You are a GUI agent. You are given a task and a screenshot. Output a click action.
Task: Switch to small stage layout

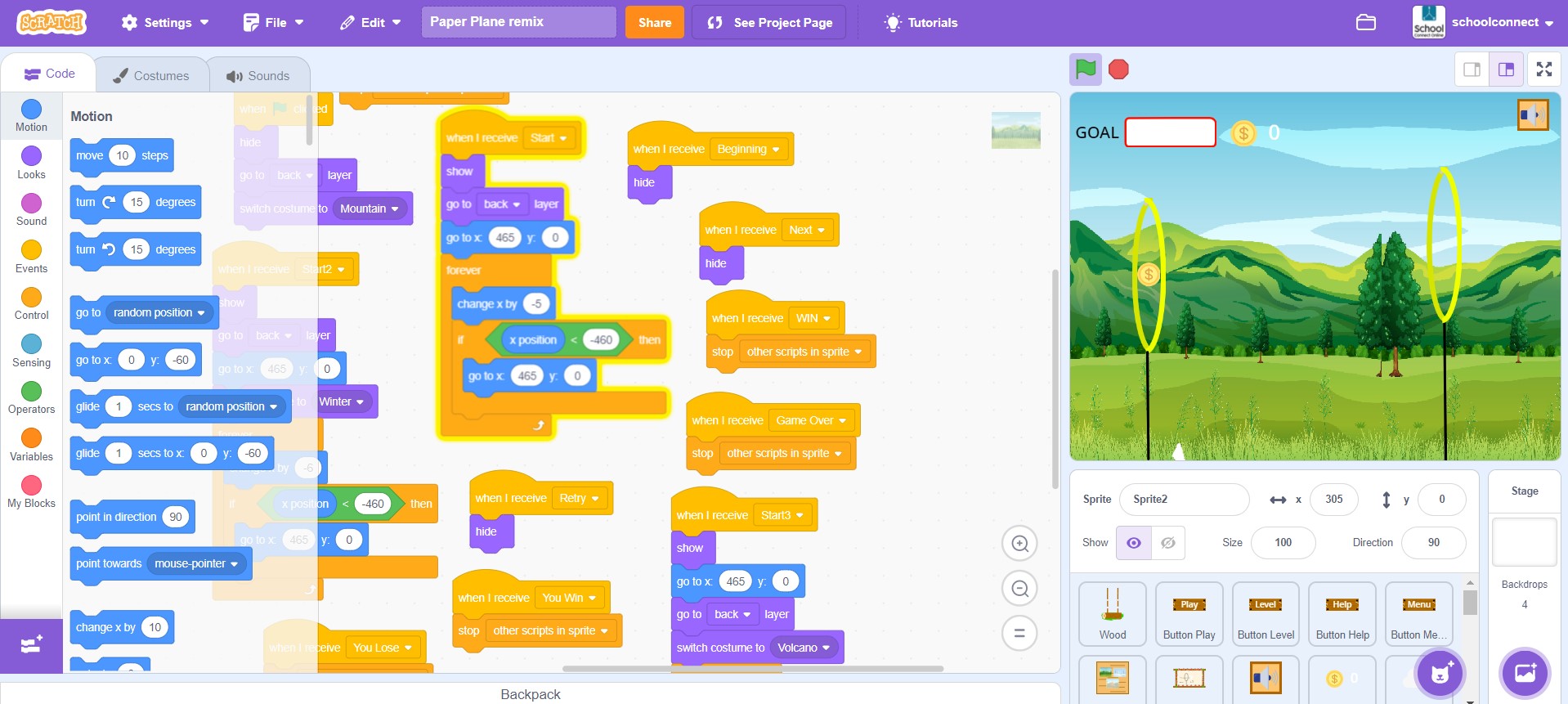1472,70
